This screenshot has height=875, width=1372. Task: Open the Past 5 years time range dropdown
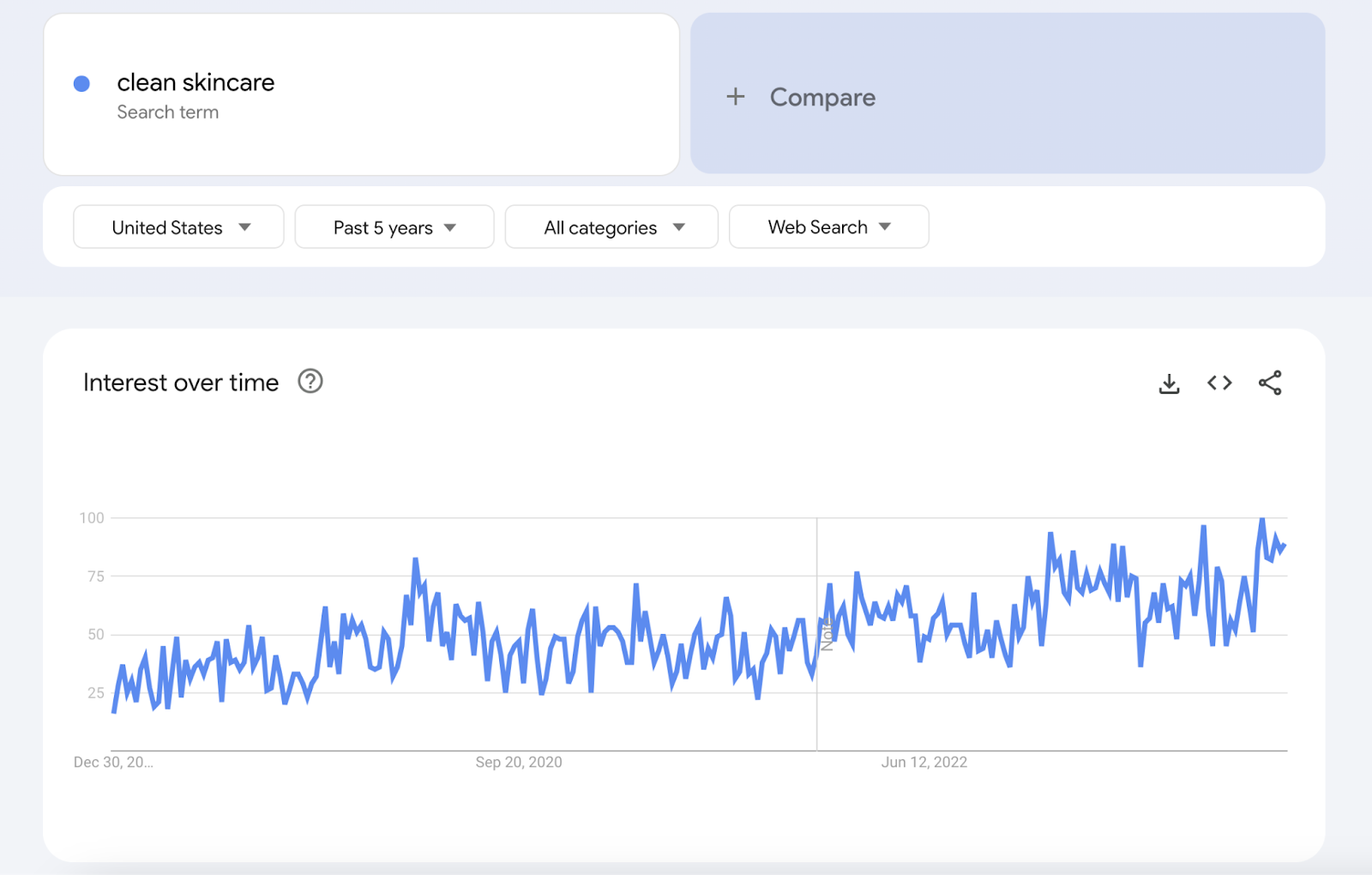pyautogui.click(x=394, y=226)
